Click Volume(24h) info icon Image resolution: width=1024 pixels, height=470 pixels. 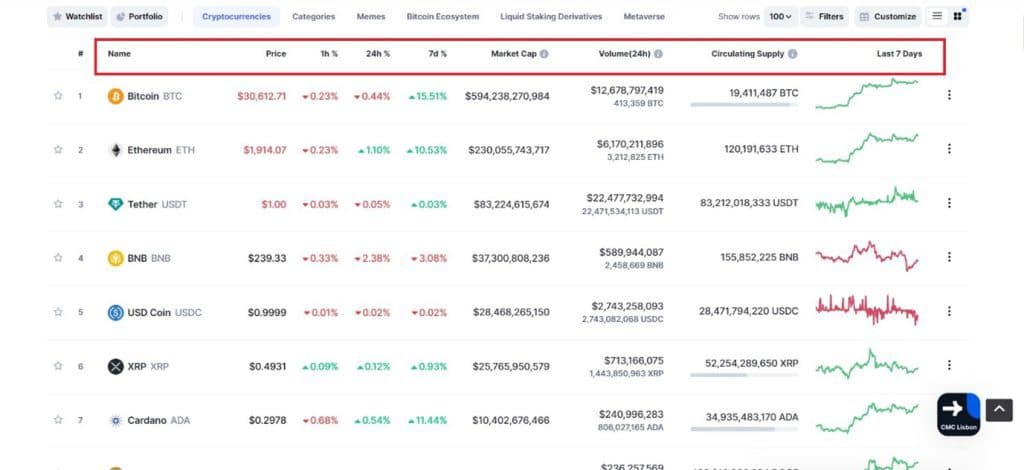(658, 54)
